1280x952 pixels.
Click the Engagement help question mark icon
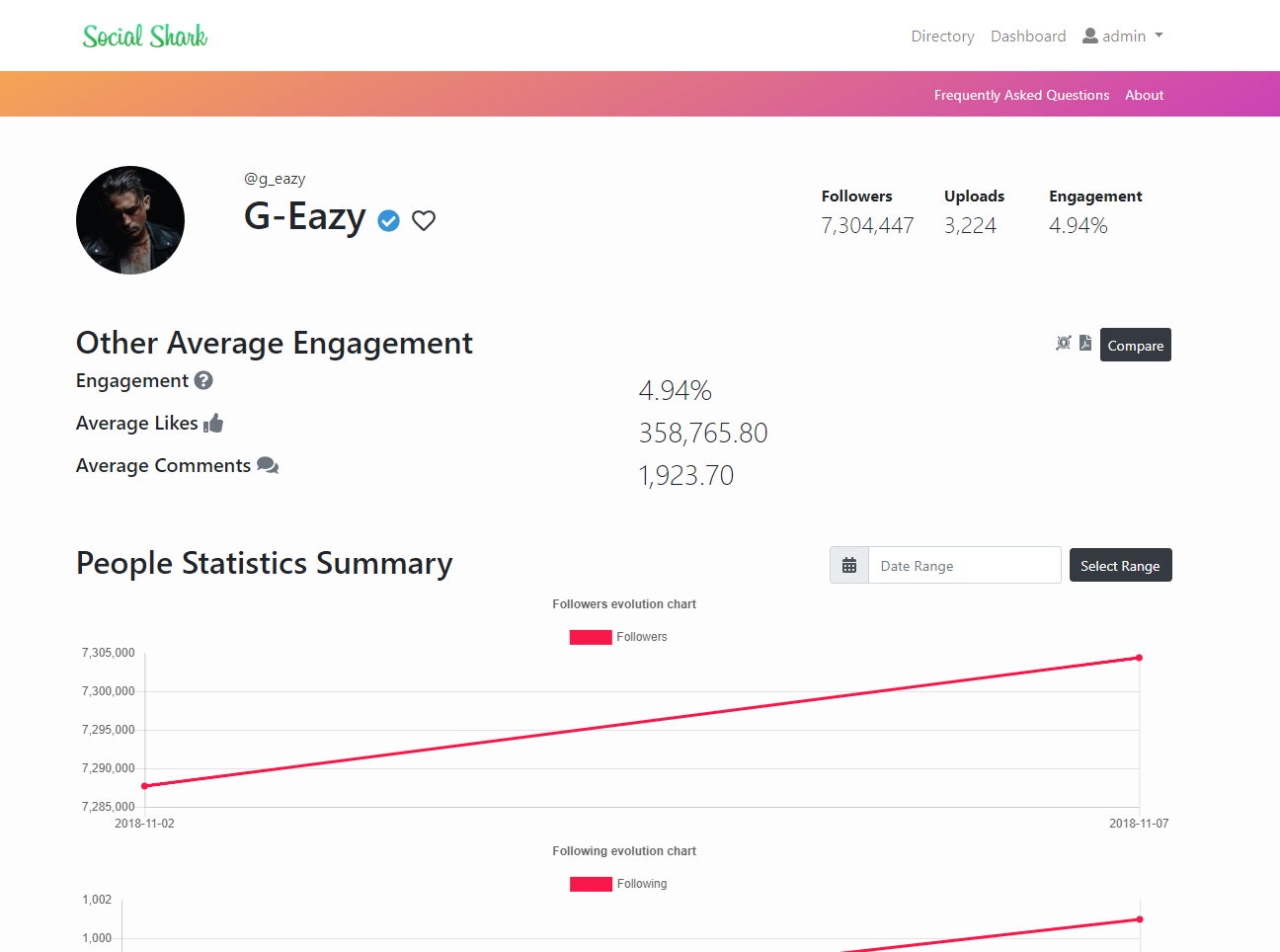click(x=203, y=380)
